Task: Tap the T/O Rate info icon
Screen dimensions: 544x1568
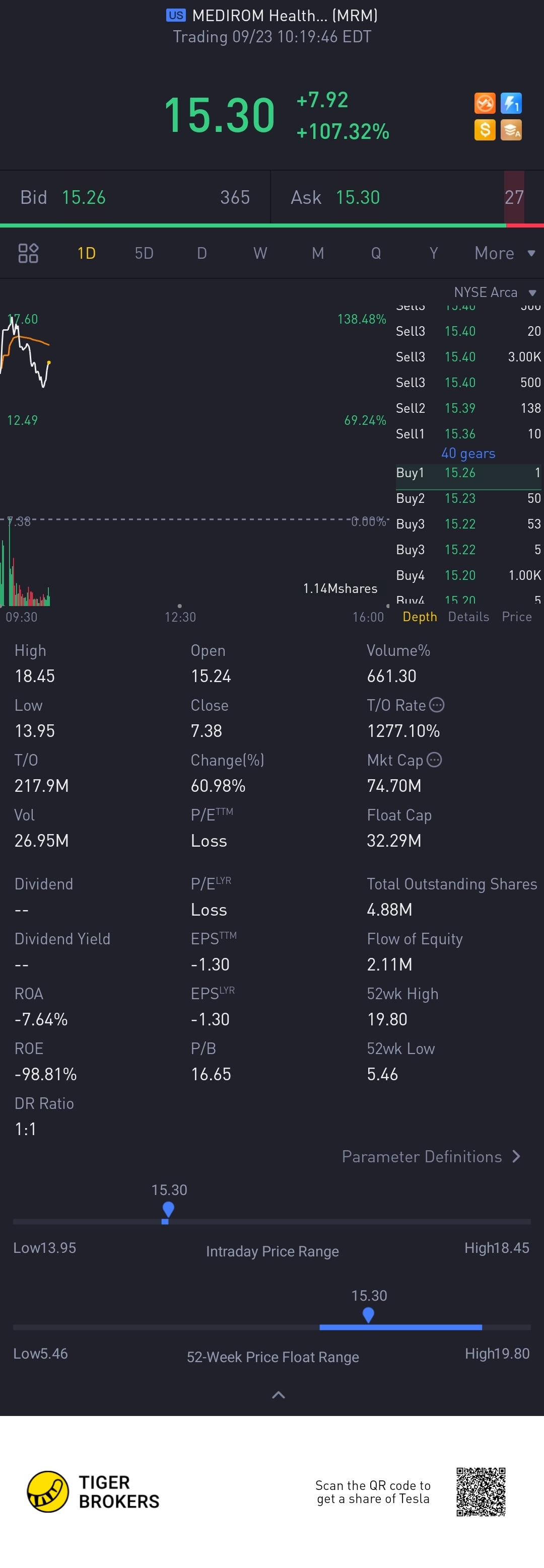Action: click(x=437, y=705)
